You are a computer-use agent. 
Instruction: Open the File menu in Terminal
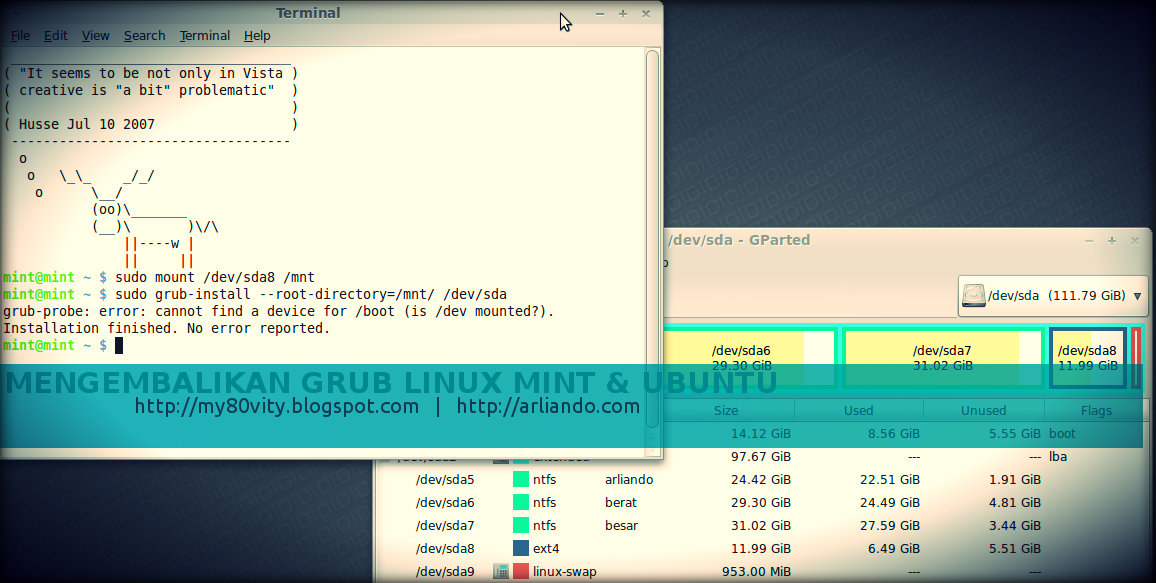21,35
